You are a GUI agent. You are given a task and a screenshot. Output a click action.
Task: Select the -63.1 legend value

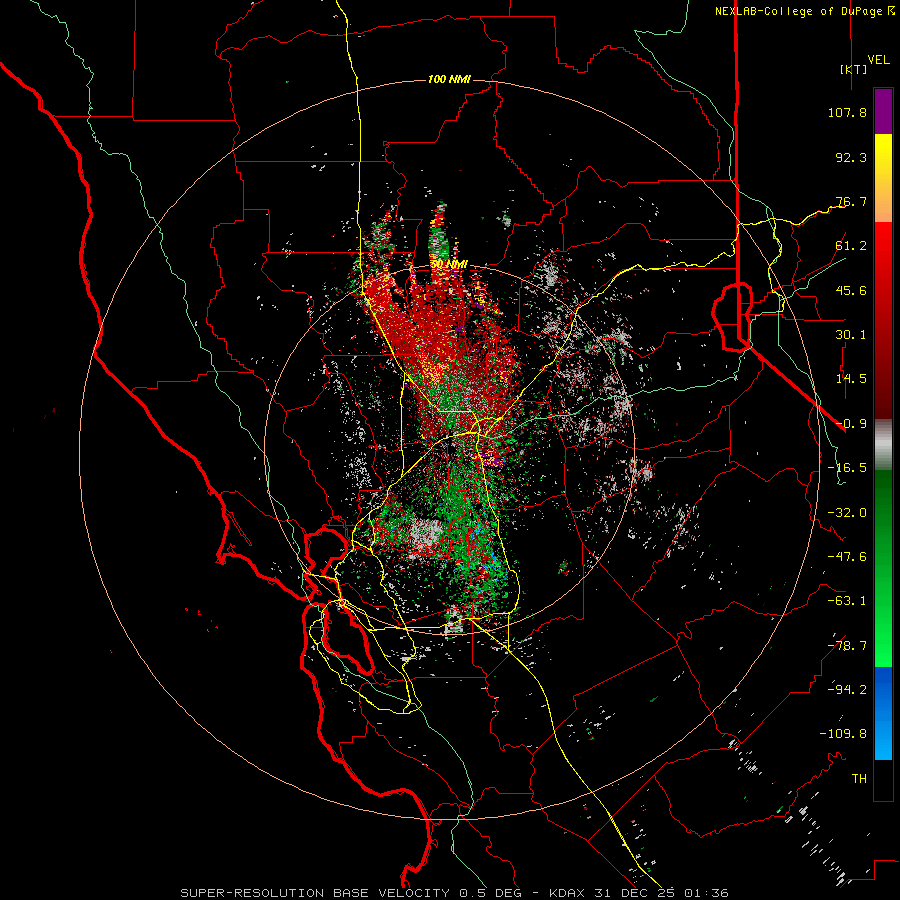[x=847, y=601]
